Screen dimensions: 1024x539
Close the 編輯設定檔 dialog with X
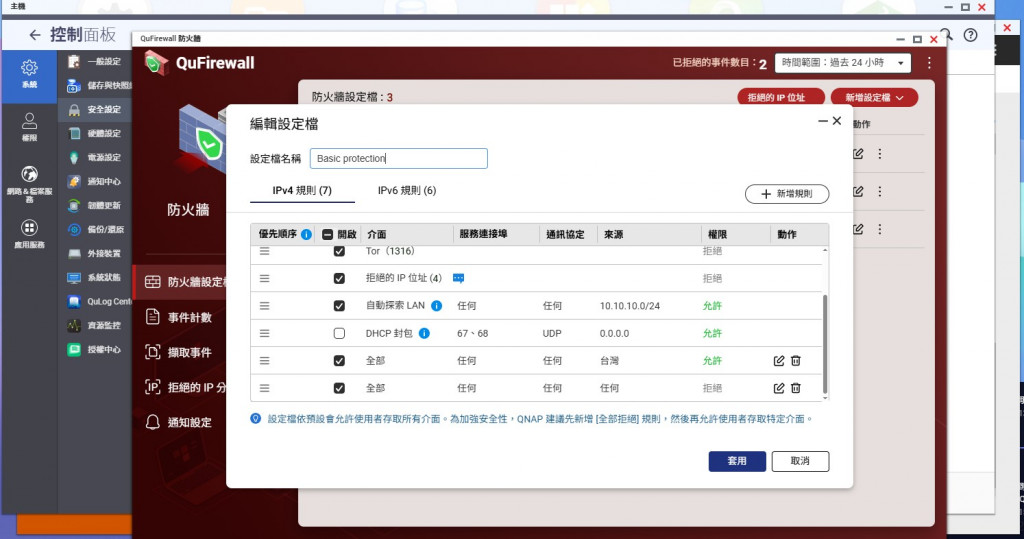click(837, 121)
